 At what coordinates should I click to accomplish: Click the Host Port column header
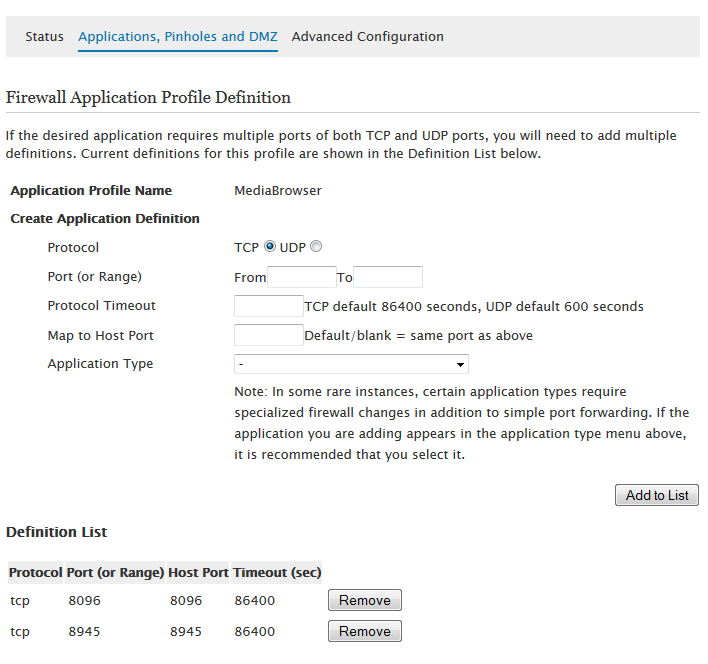click(x=199, y=572)
